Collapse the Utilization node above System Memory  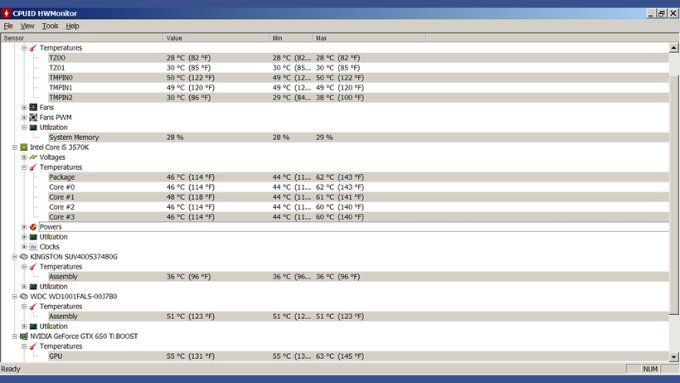click(x=24, y=127)
